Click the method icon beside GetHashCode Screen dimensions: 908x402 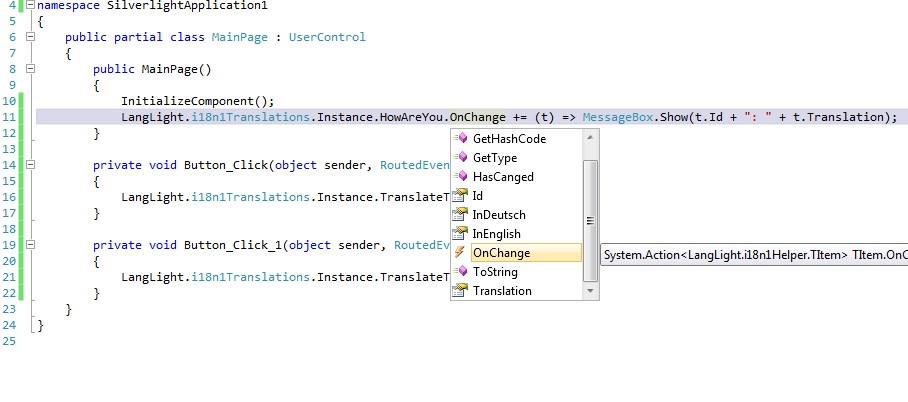(461, 139)
